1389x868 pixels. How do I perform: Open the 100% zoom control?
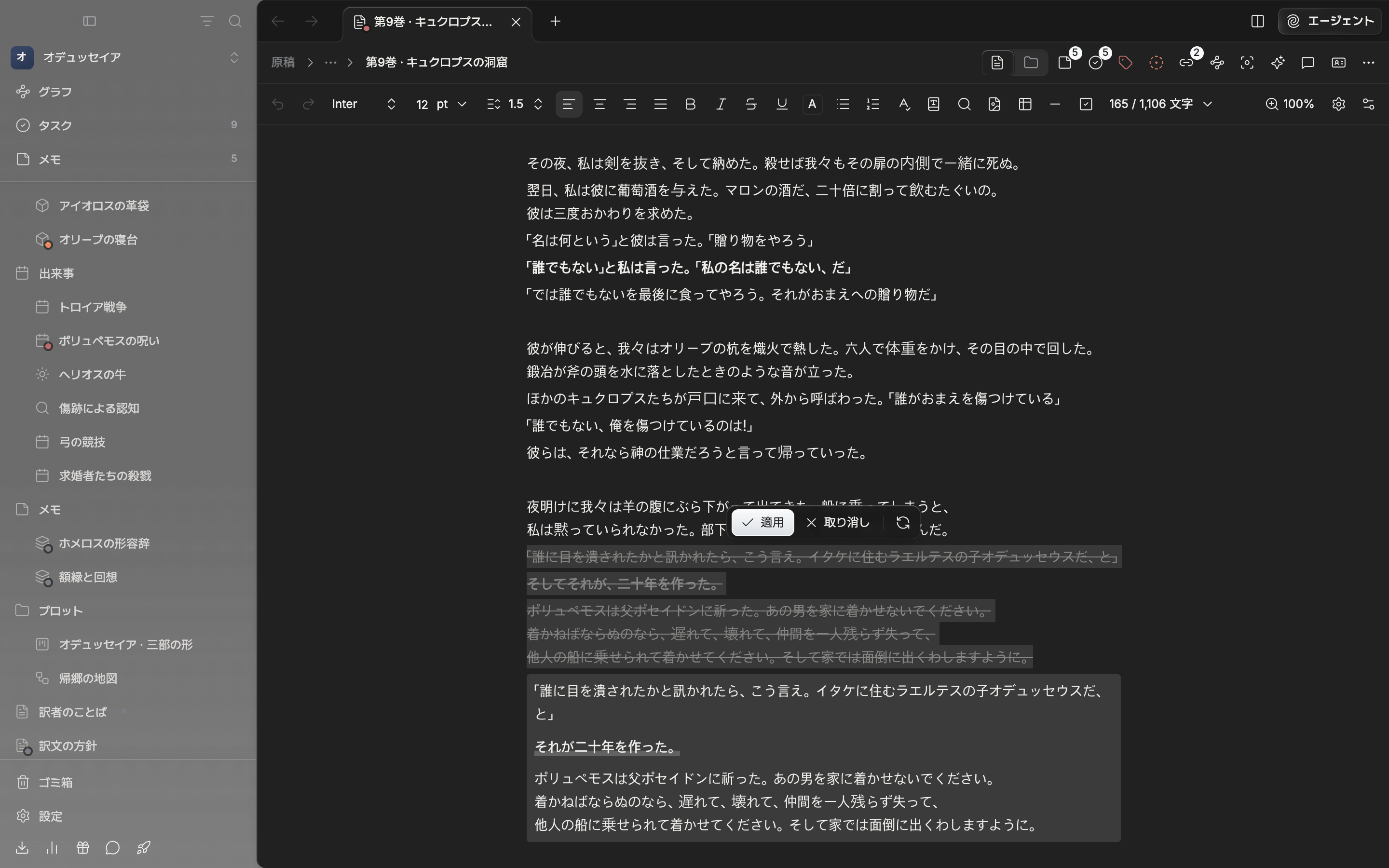pos(1289,104)
